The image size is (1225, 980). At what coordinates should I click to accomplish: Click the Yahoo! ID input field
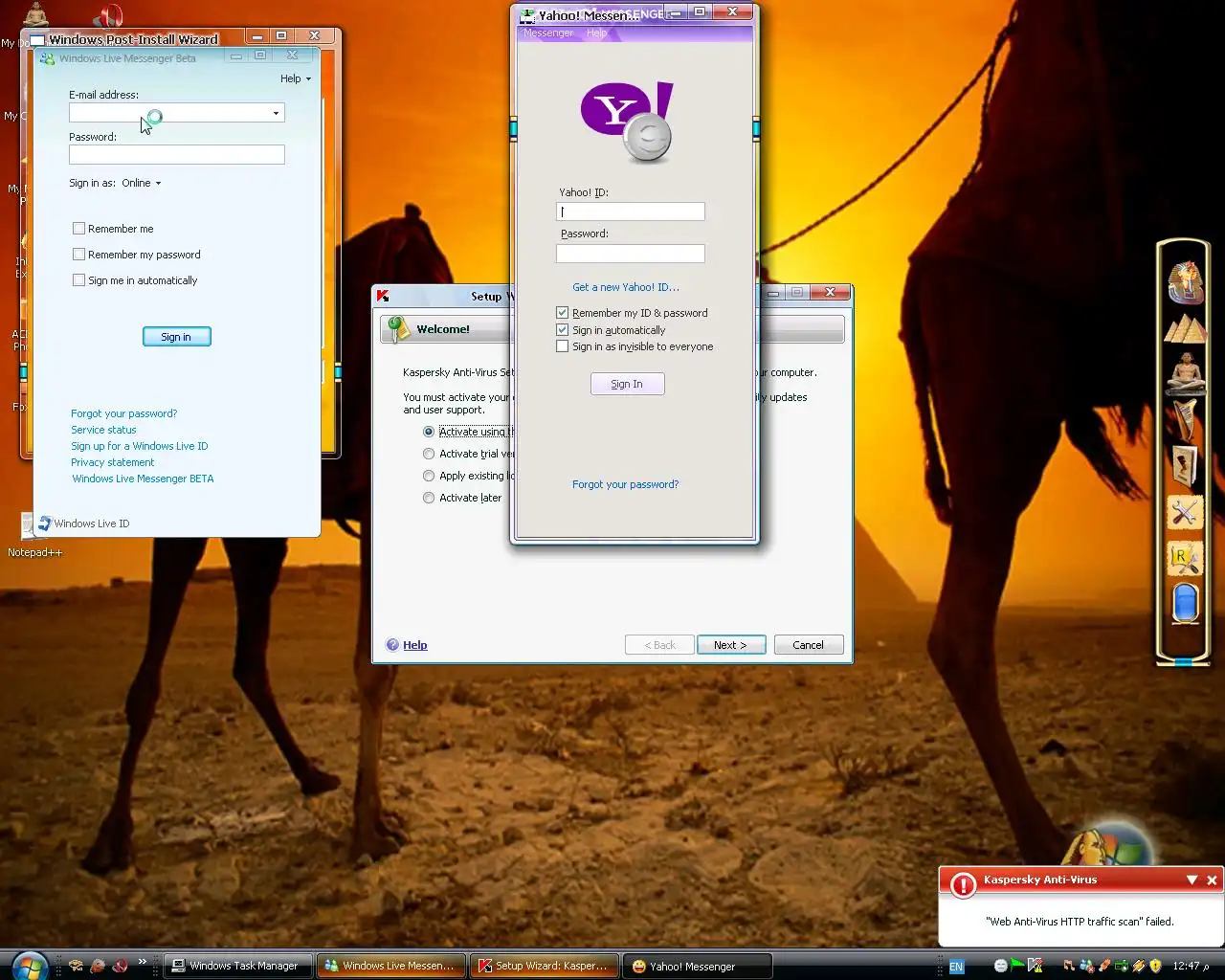coord(631,212)
